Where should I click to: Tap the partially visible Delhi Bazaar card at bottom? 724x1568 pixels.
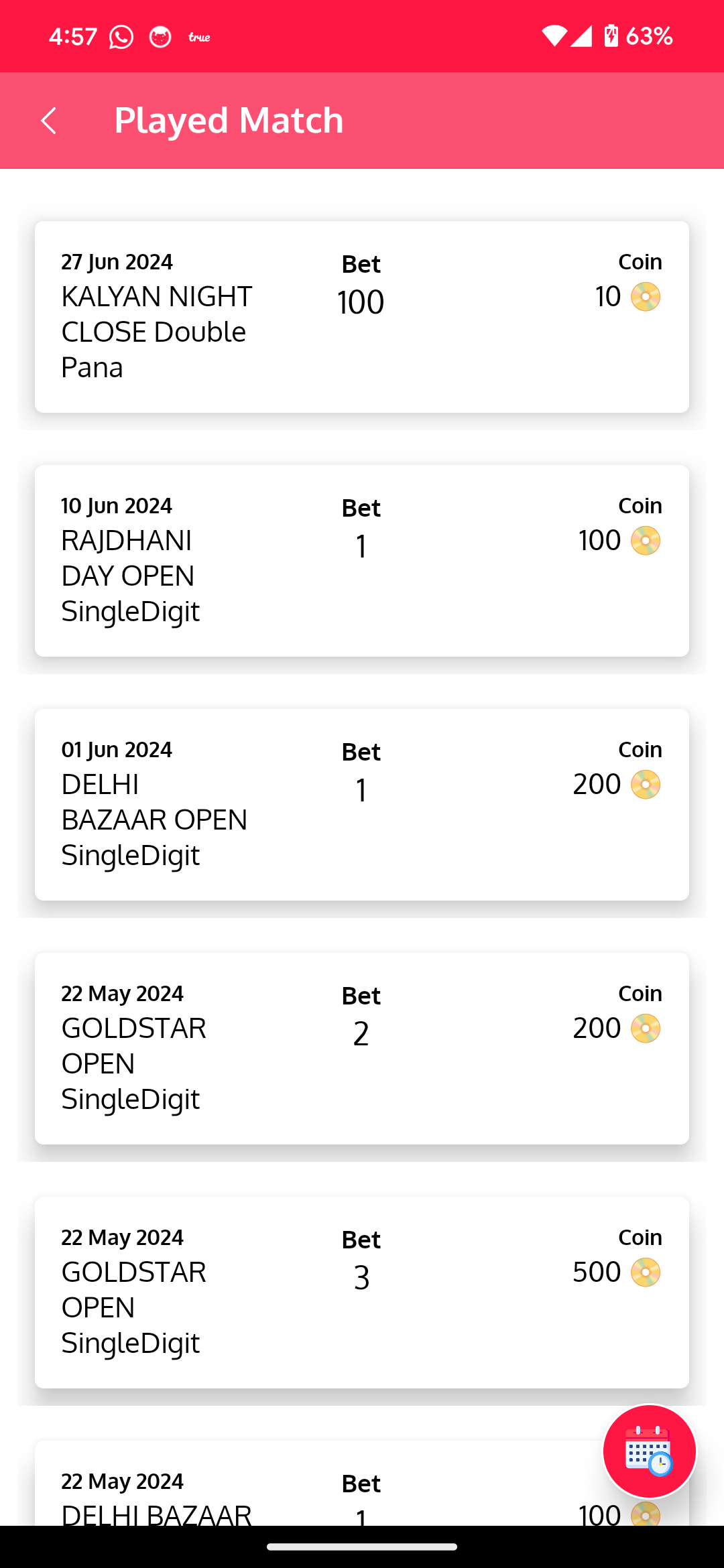302,1494
